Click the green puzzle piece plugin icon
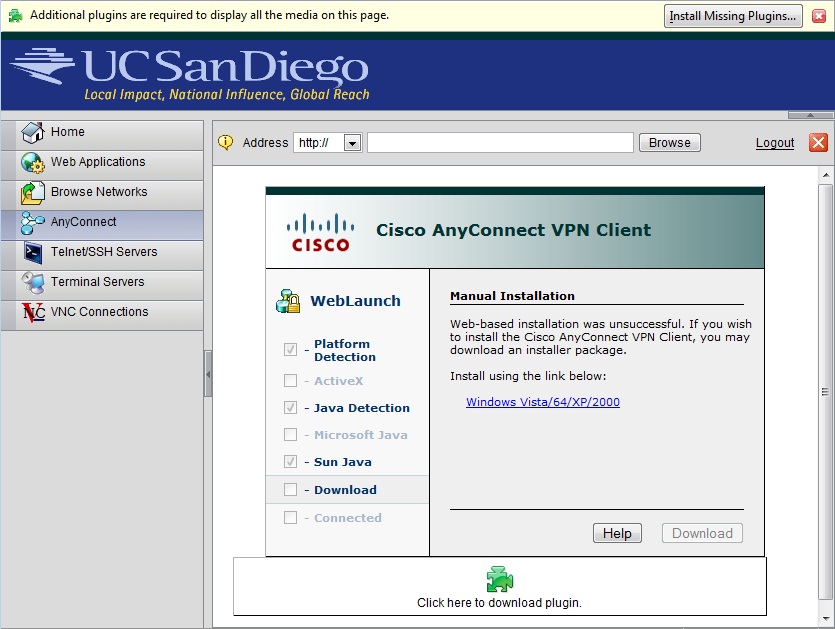 (x=500, y=579)
